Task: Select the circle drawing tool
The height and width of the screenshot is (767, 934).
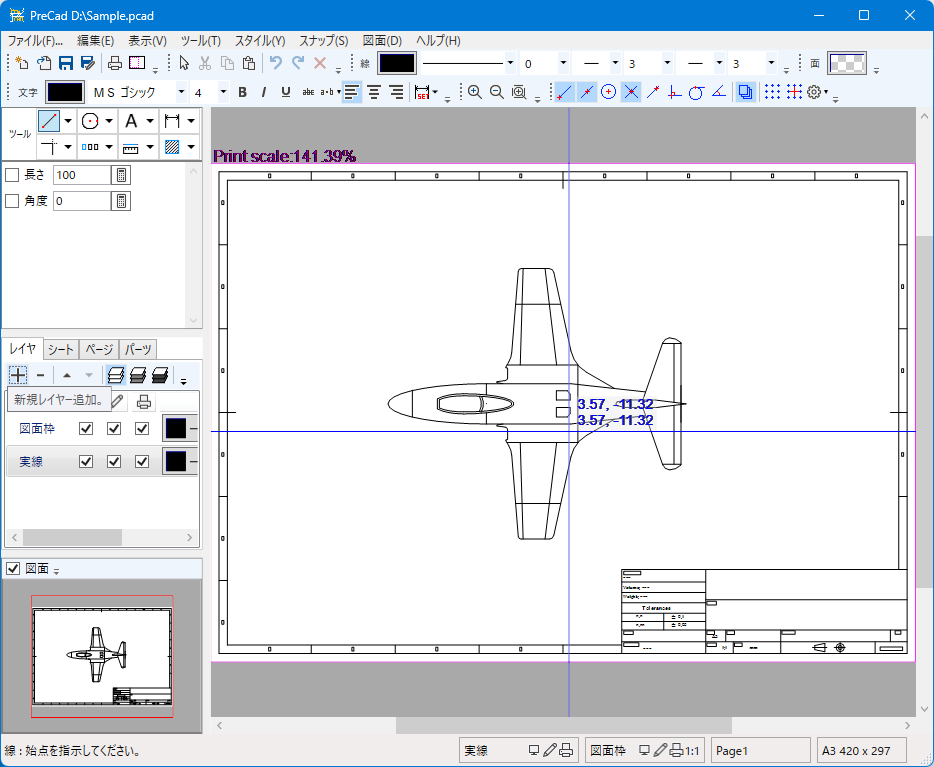Action: point(90,121)
